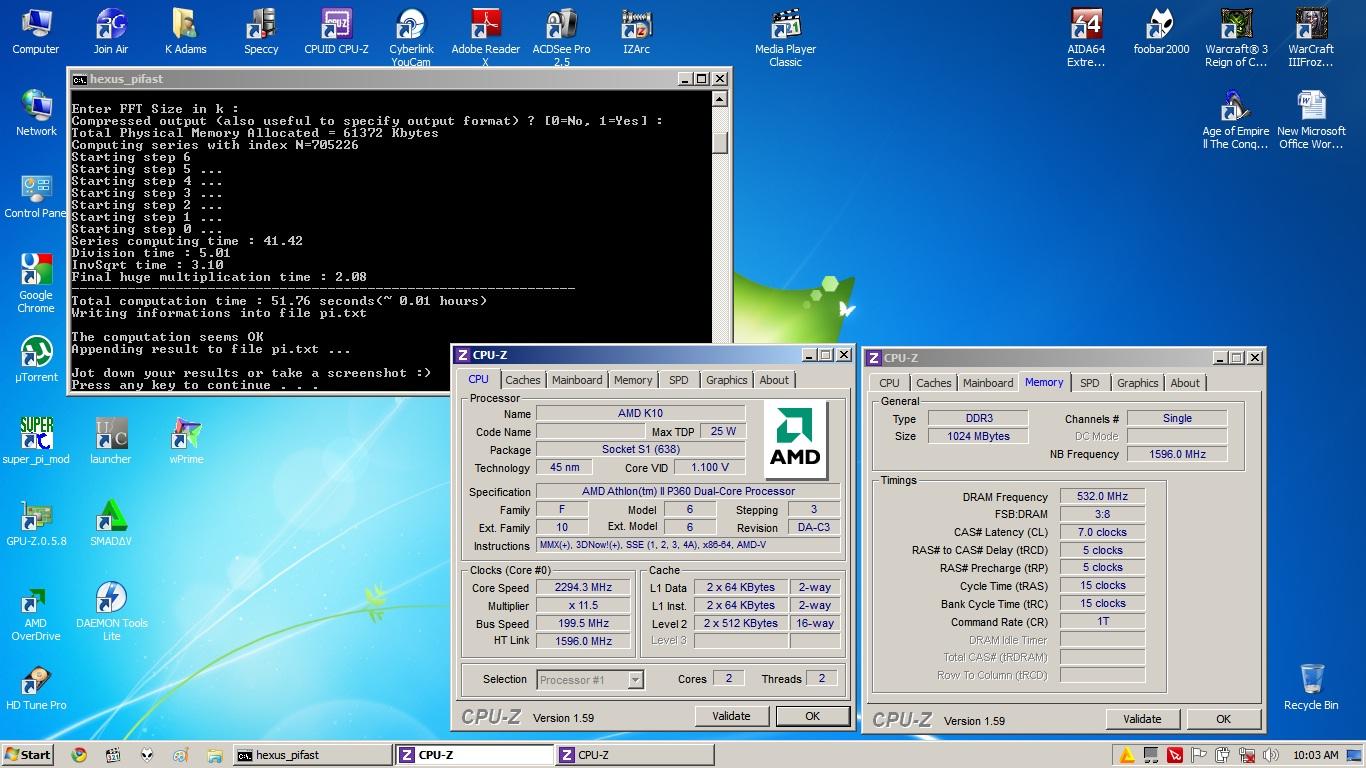
Task: Open Warcraft 3 Reign of Chaos icon
Action: coord(1236,38)
